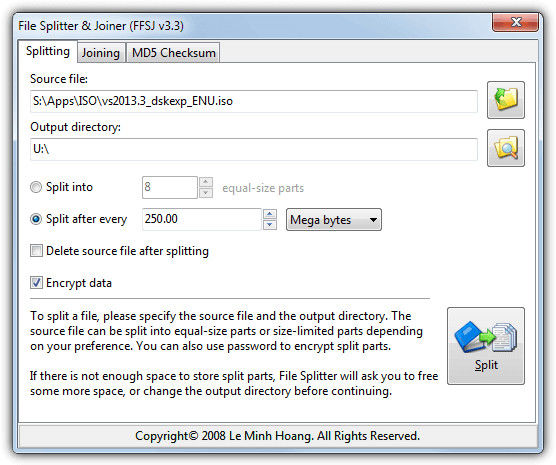
Task: Click the Source file path field
Action: pyautogui.click(x=254, y=101)
